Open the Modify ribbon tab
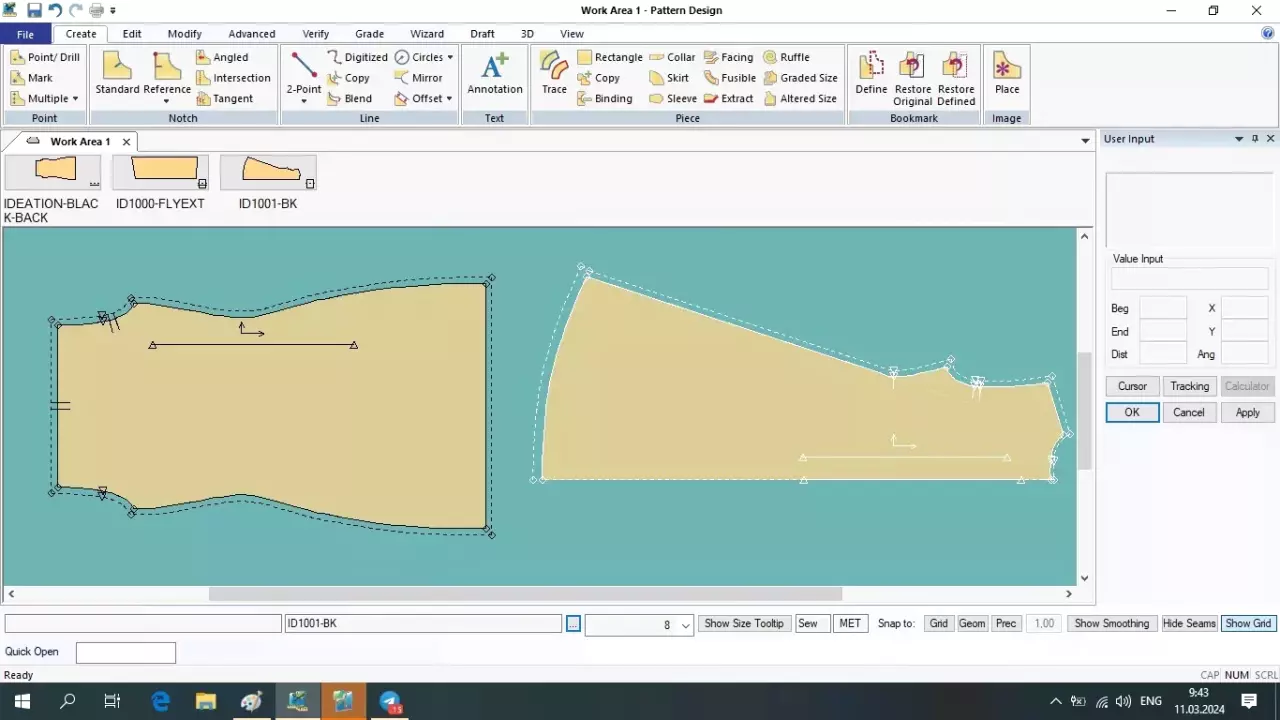This screenshot has height=720, width=1280. click(184, 34)
